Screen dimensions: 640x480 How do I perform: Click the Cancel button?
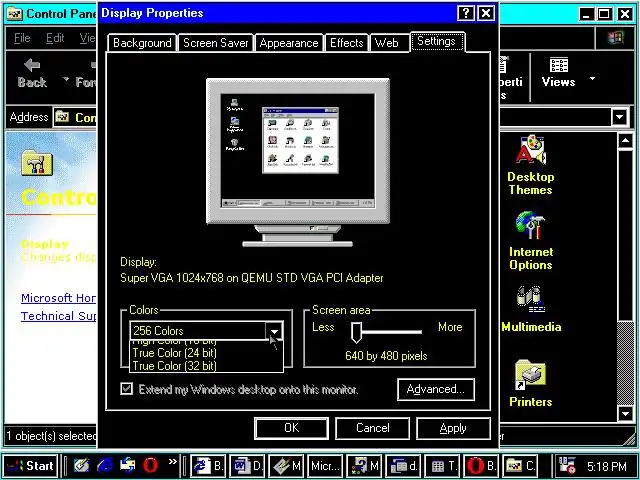click(x=372, y=428)
